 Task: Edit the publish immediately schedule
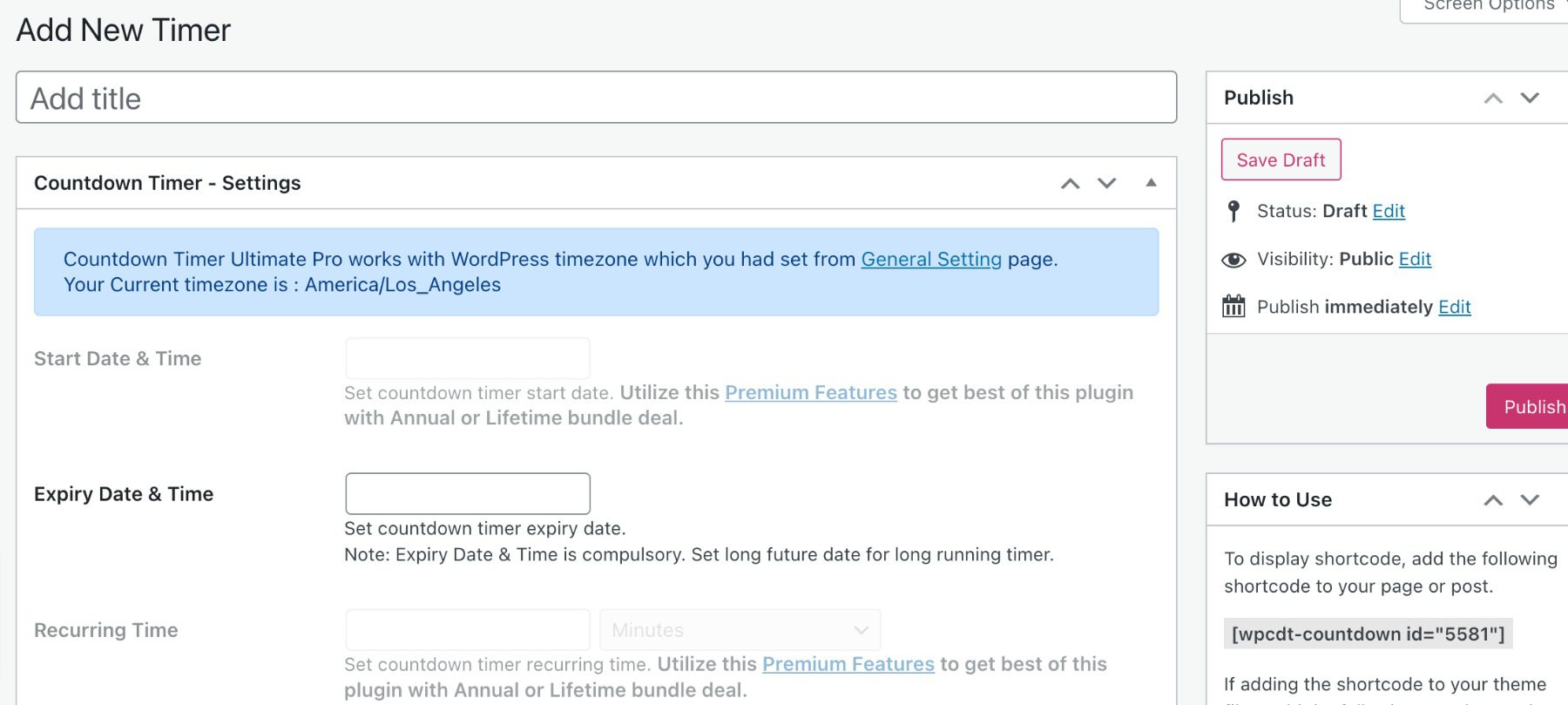coord(1454,307)
